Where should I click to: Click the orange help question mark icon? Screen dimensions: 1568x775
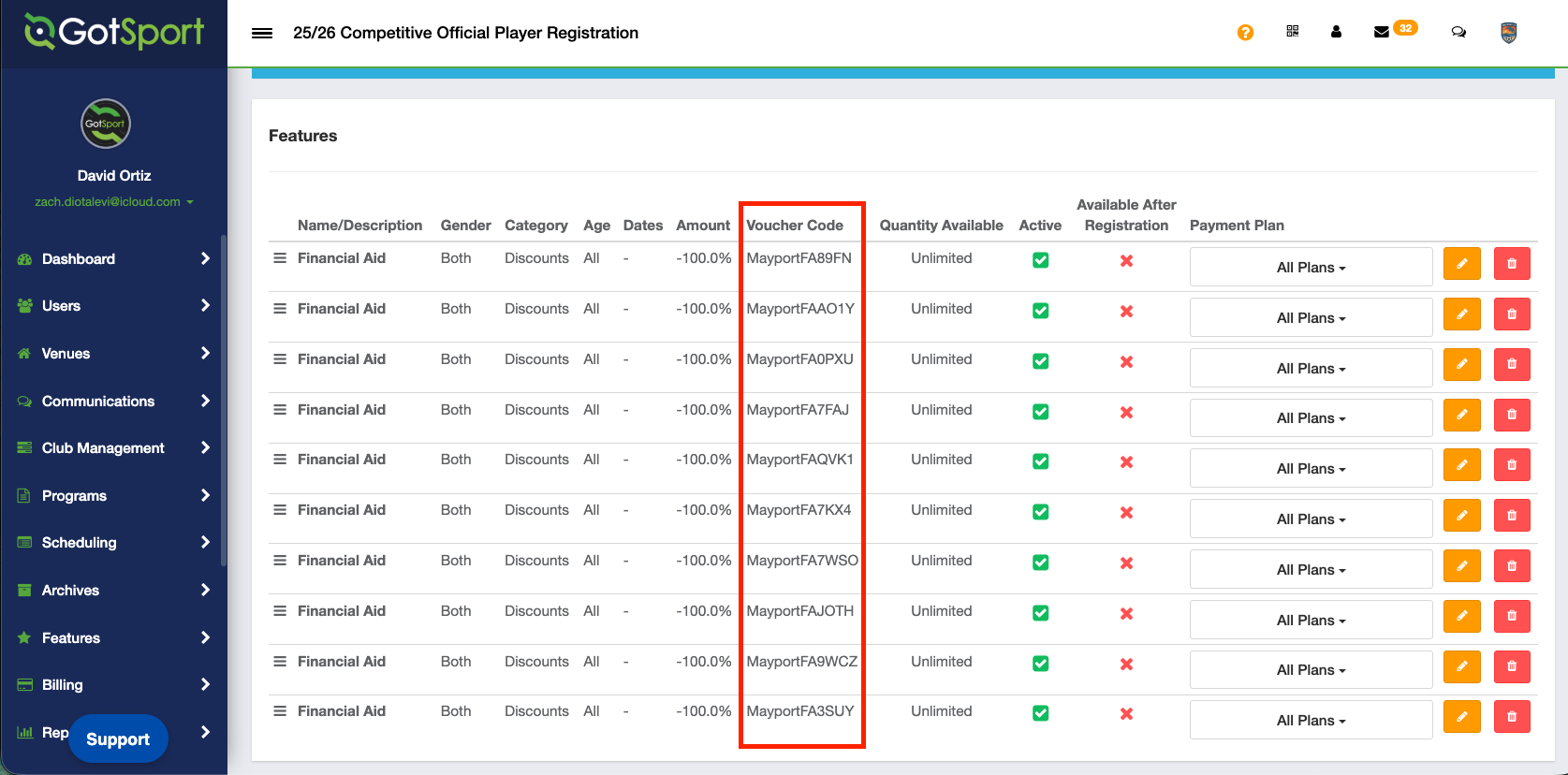coord(1245,33)
